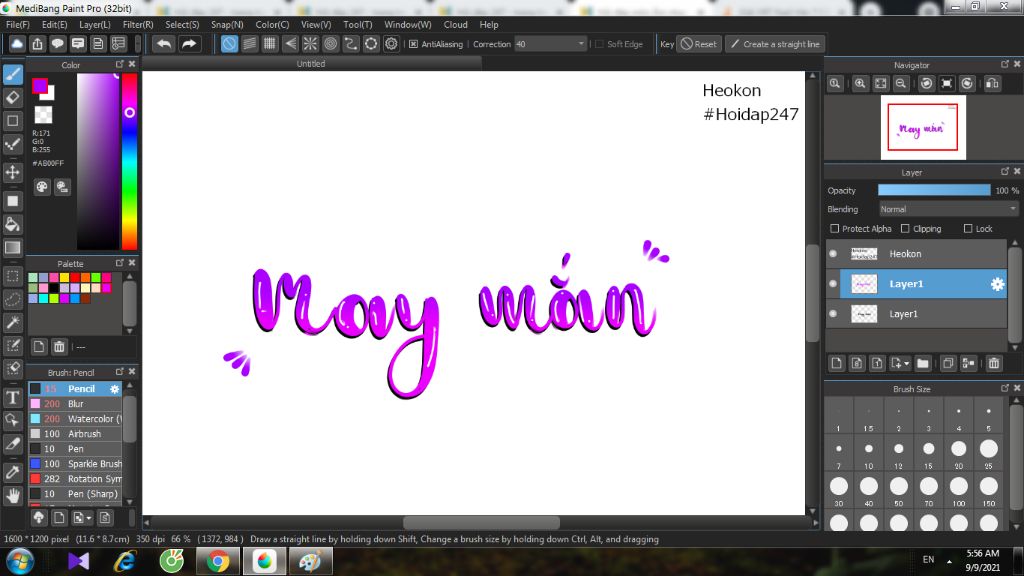
Task: Open the Window menu
Action: [408, 25]
